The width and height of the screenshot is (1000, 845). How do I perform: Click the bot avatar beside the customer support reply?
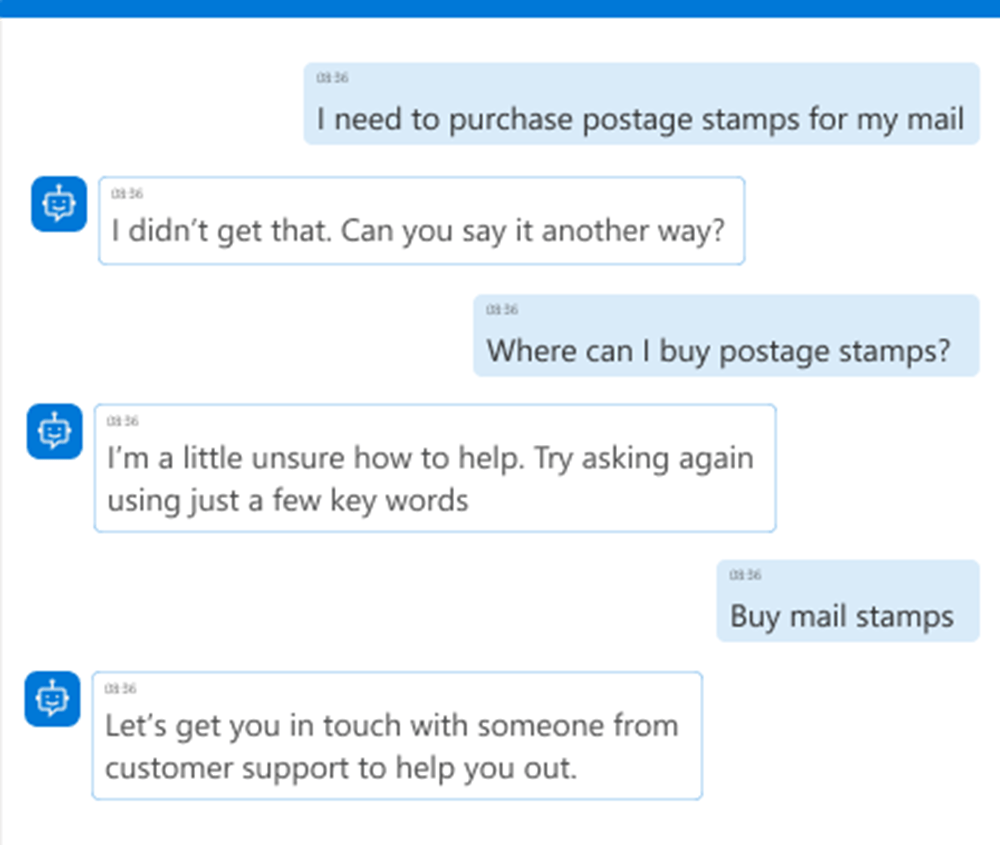coord(52,699)
